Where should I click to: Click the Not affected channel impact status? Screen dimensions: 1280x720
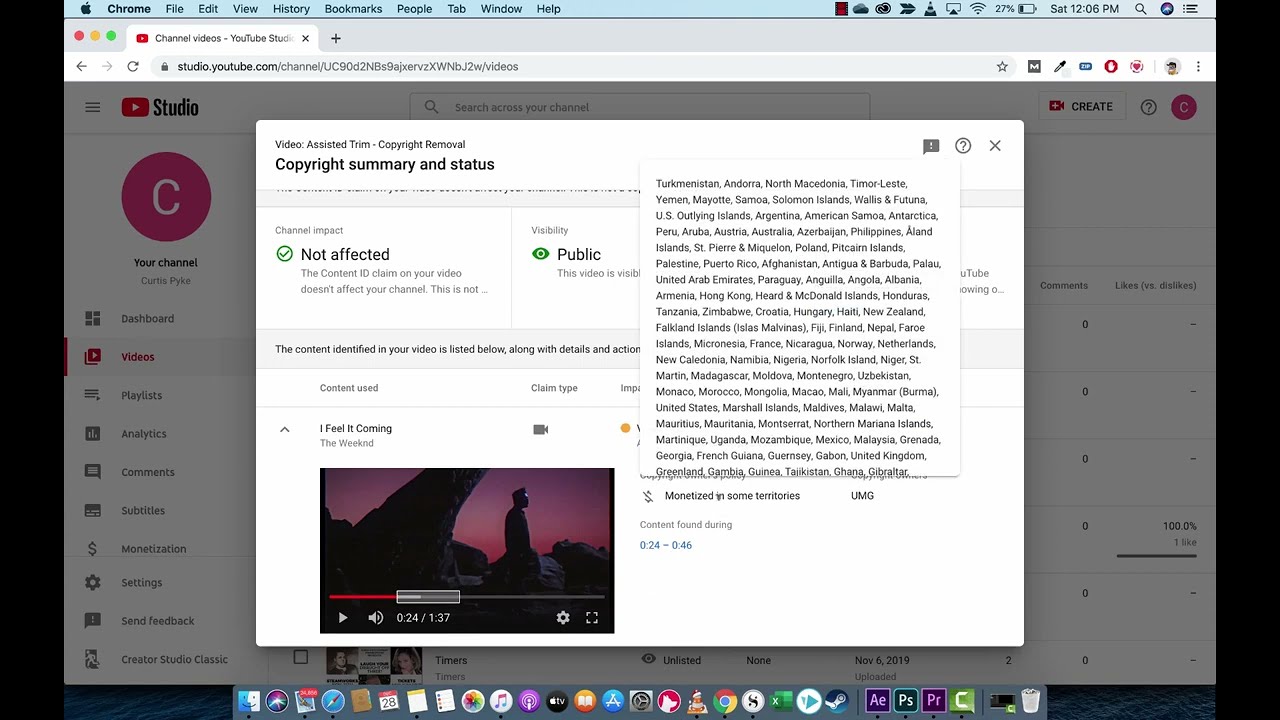click(345, 255)
